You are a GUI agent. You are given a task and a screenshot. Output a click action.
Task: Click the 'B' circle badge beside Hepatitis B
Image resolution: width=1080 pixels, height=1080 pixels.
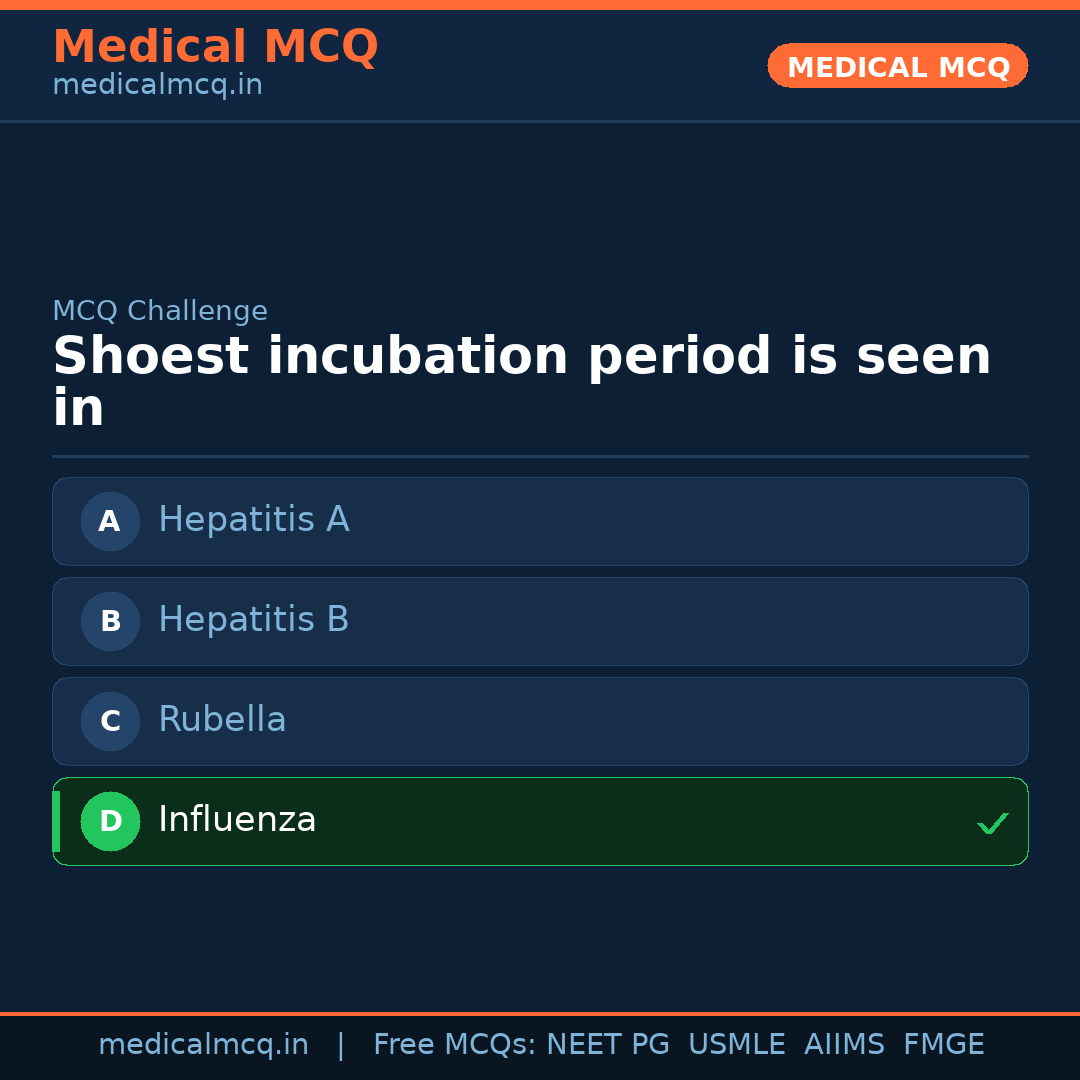pos(110,621)
